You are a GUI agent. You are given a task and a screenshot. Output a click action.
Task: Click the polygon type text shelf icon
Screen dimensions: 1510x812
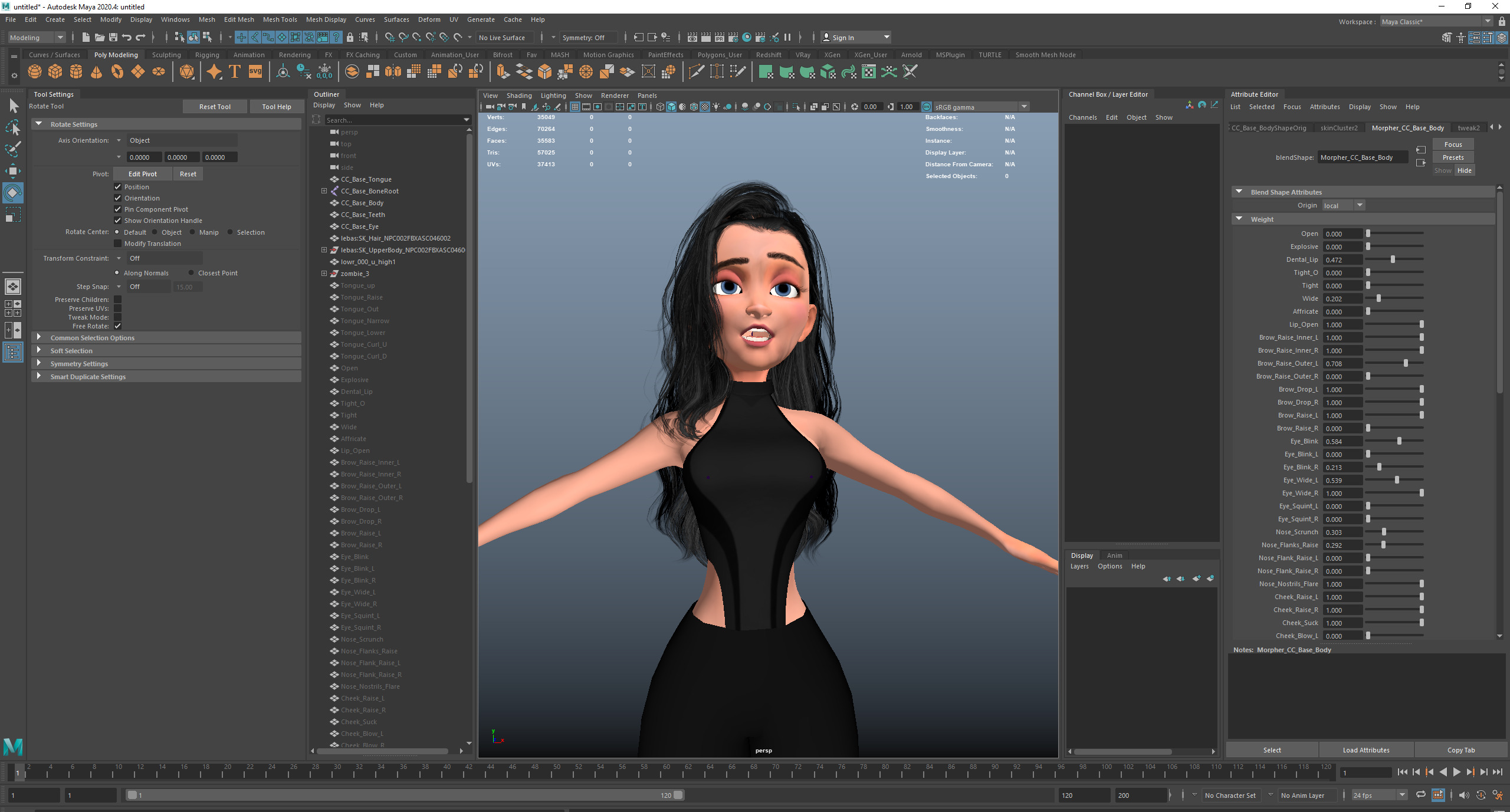(x=235, y=72)
